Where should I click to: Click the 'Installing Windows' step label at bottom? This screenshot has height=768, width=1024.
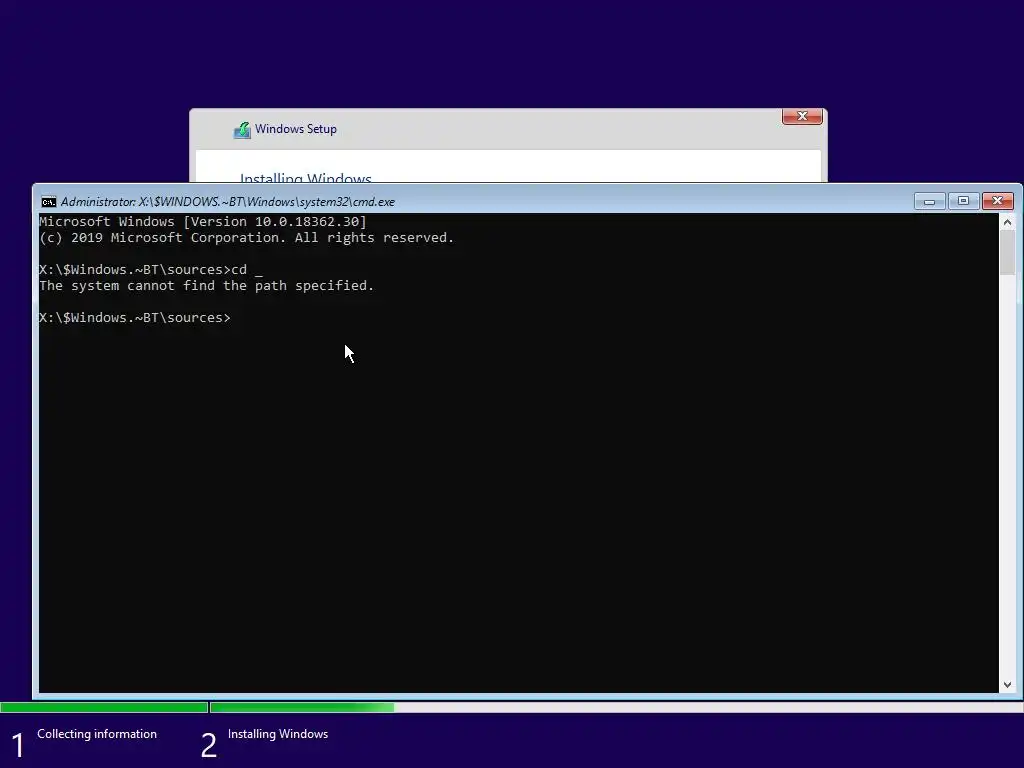tap(278, 734)
